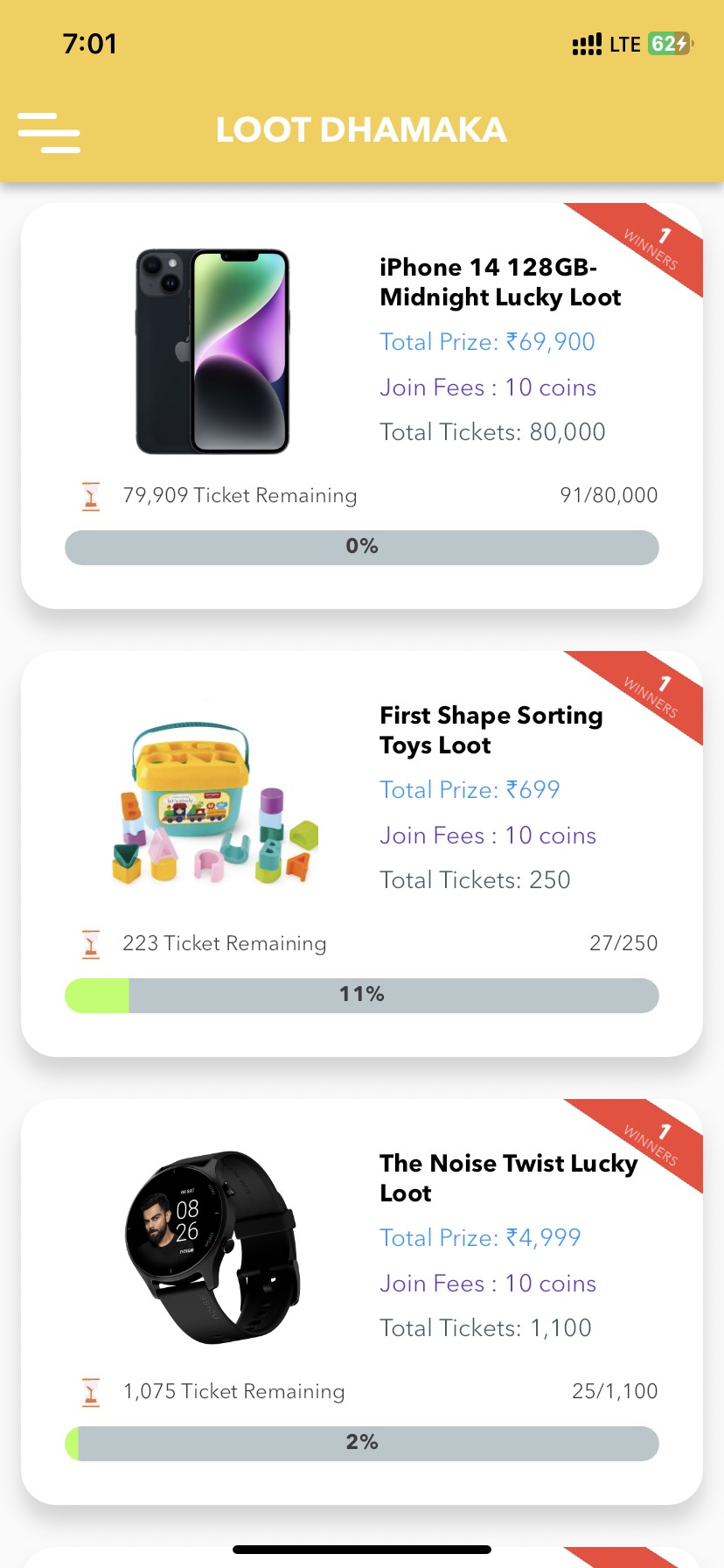Open the iPhone 14 product image
This screenshot has width=724, height=1568.
(212, 352)
